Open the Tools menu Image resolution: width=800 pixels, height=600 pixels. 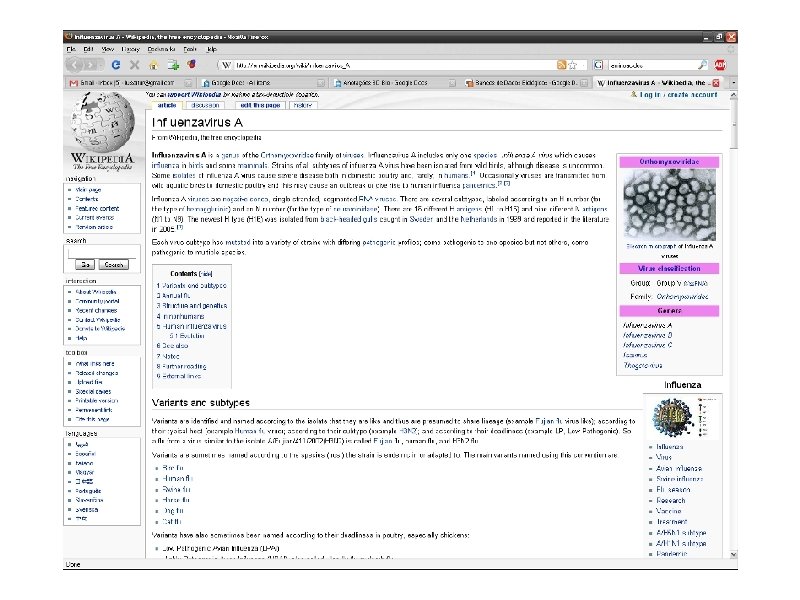tap(190, 49)
